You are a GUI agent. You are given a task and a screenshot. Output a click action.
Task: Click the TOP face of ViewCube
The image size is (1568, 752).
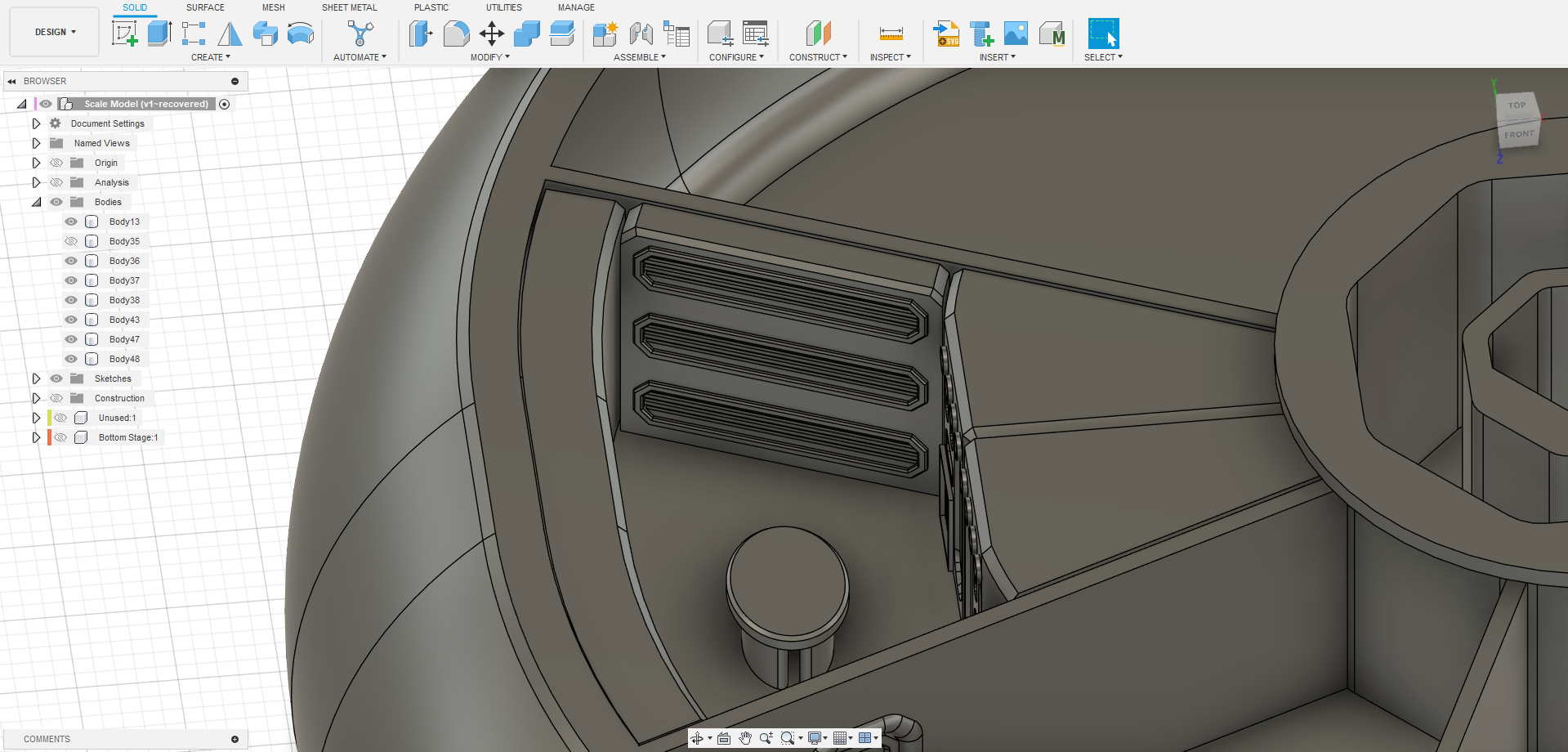point(1517,105)
